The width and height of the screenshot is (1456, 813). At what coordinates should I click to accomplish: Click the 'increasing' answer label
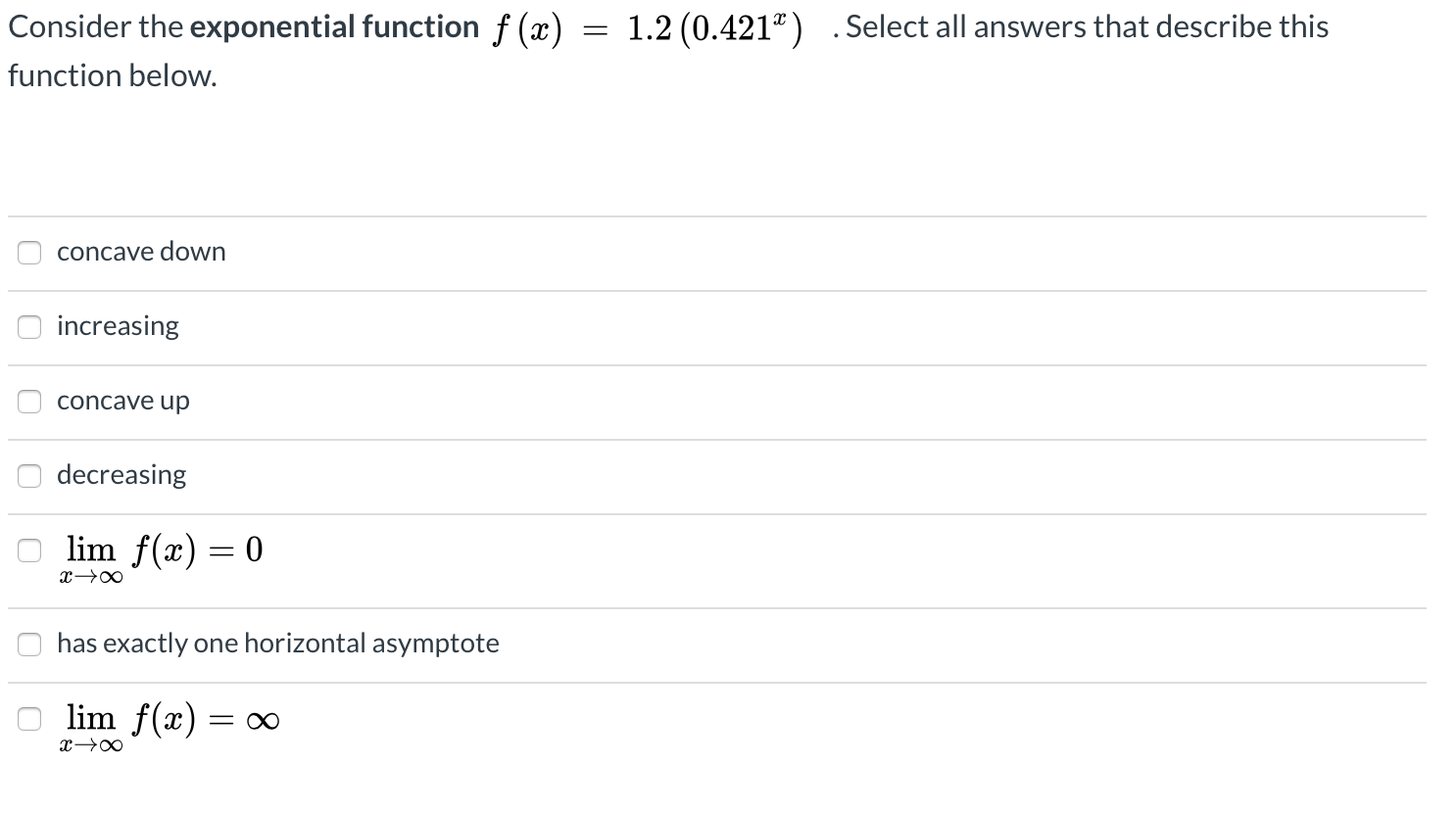[118, 326]
